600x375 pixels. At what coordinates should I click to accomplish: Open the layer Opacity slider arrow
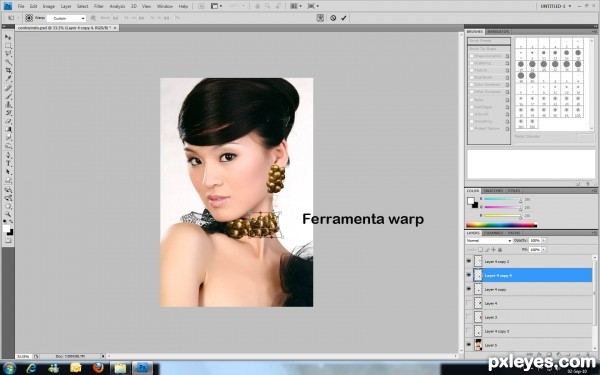[544, 240]
